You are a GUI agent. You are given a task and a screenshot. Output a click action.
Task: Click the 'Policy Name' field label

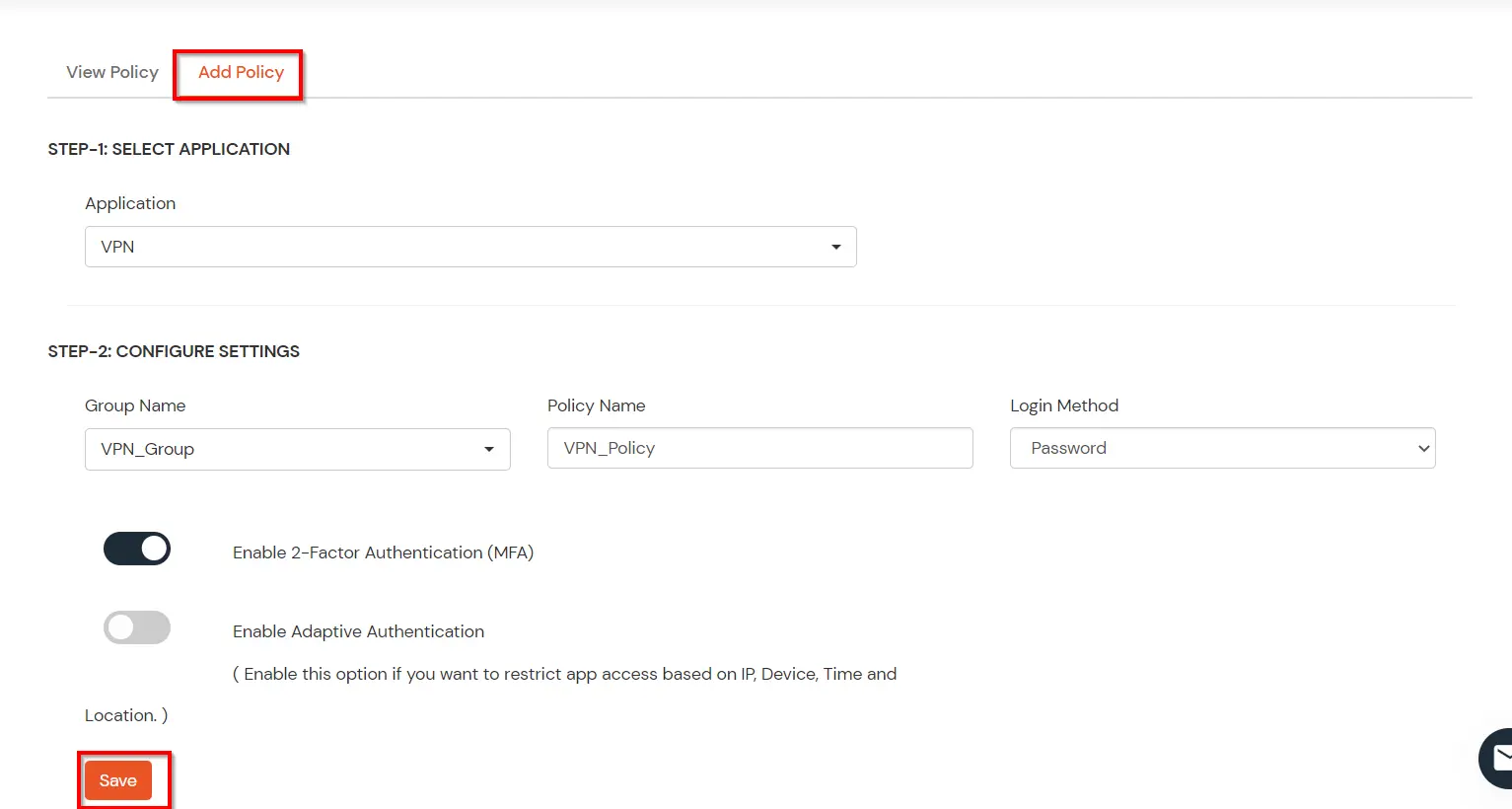597,405
